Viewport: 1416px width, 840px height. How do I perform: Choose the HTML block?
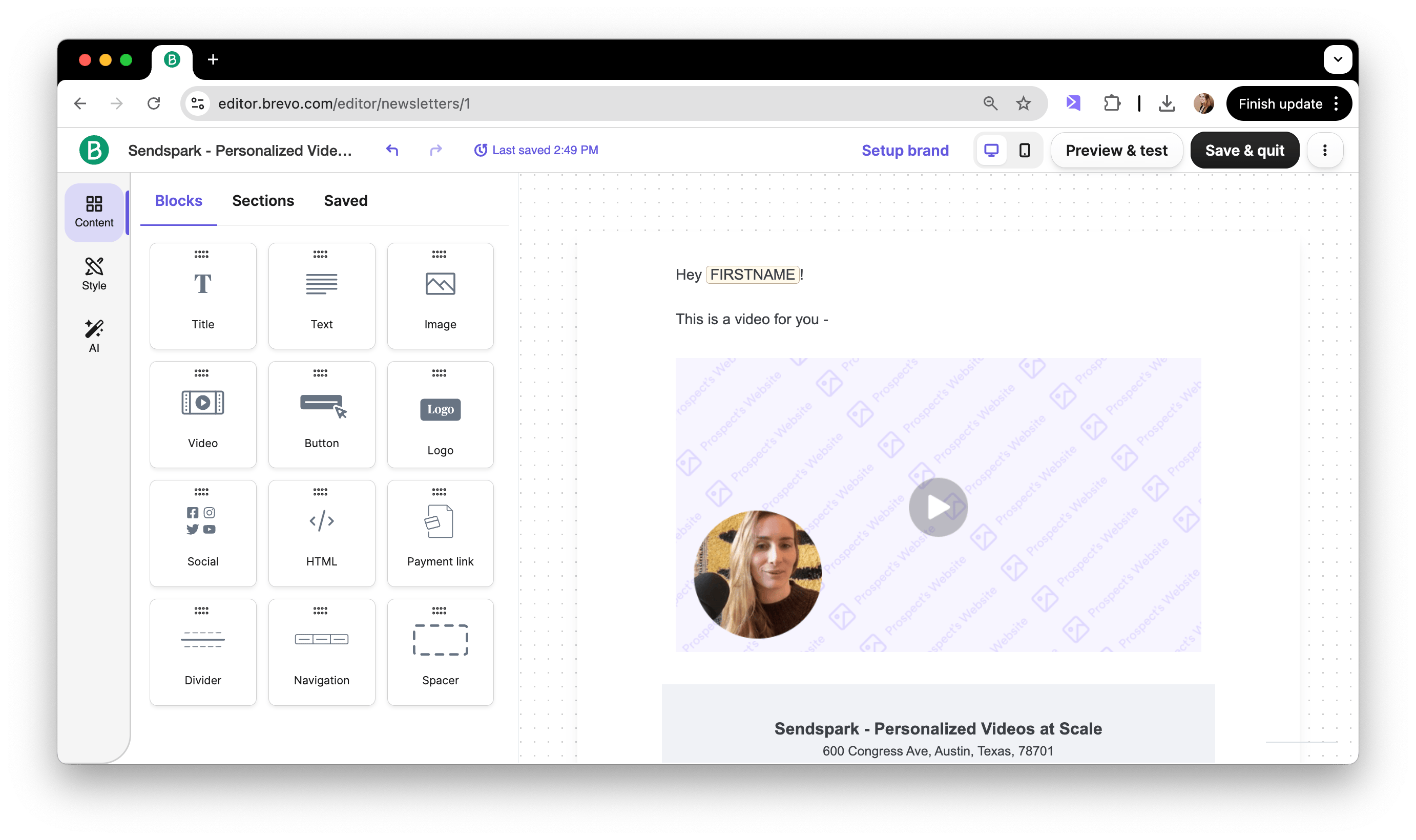tap(322, 533)
